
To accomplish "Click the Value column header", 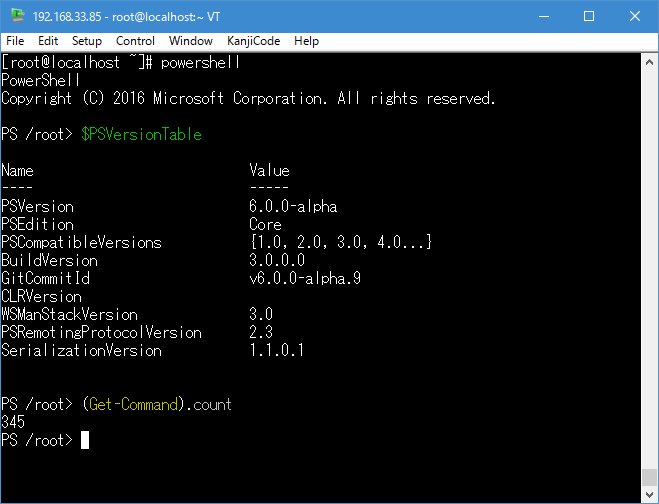I will pyautogui.click(x=269, y=171).
